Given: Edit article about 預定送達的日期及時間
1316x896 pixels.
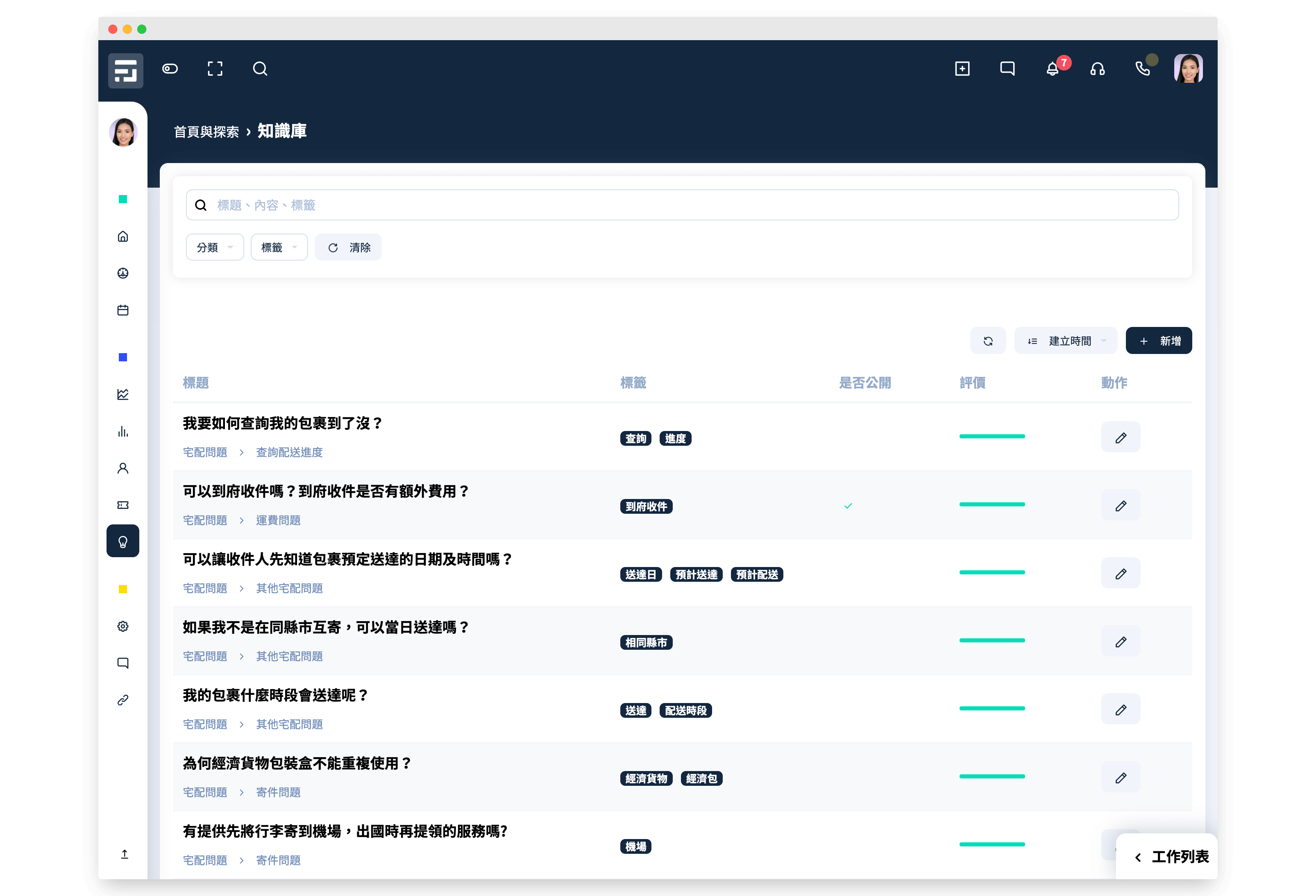Looking at the screenshot, I should coord(1121,574).
